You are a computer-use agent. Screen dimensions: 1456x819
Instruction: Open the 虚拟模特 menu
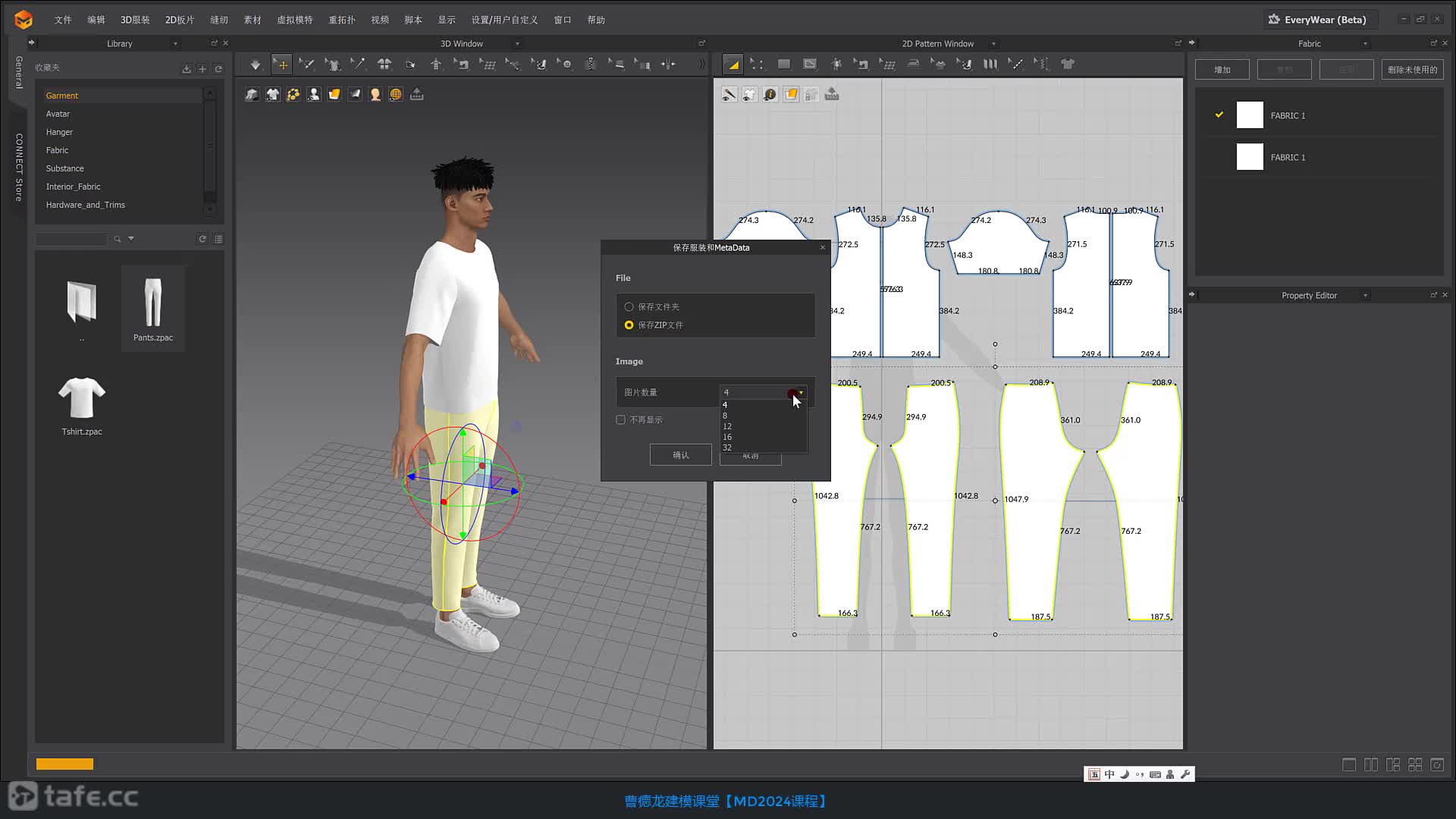click(295, 20)
